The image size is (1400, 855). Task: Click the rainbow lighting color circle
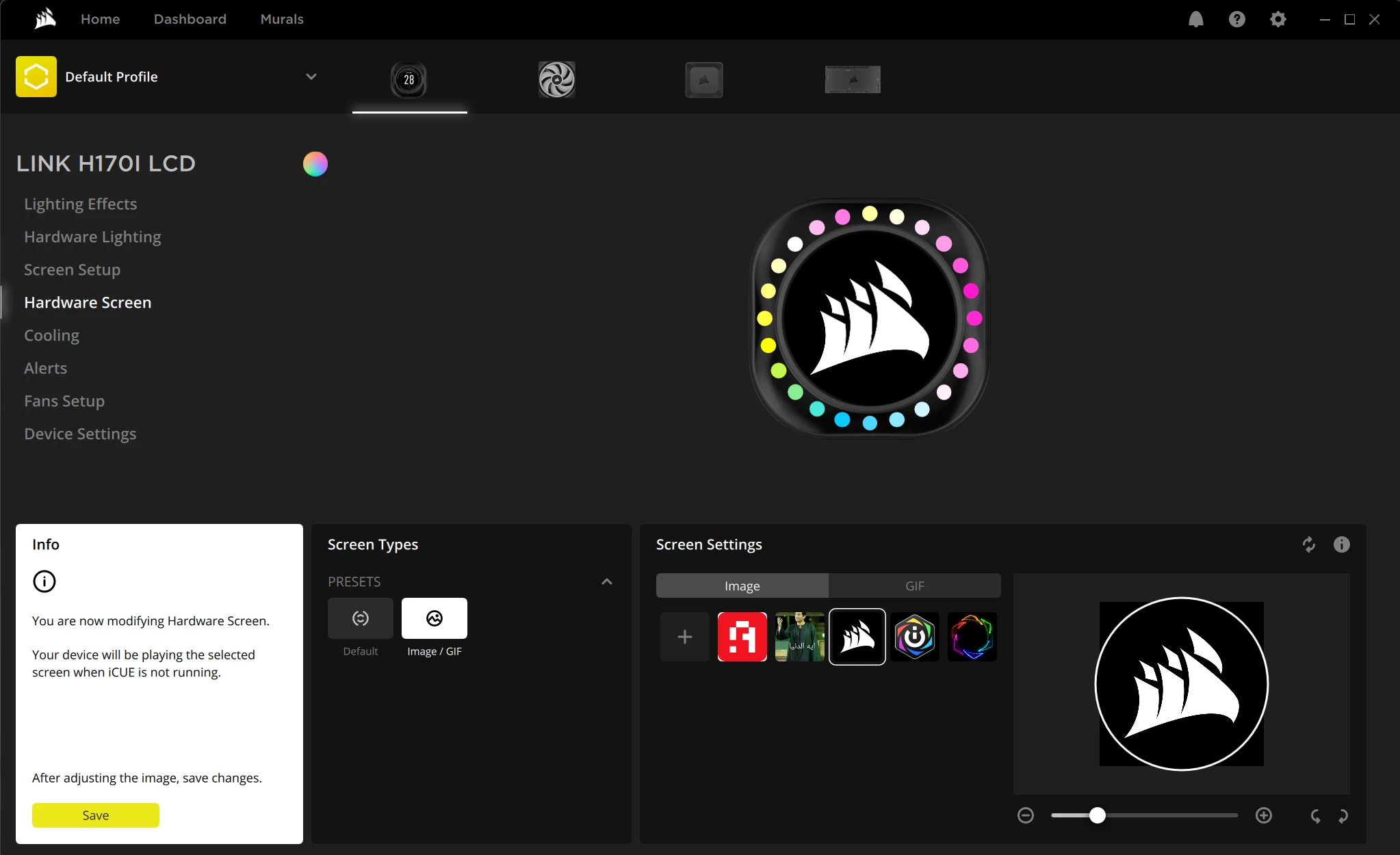[x=315, y=164]
